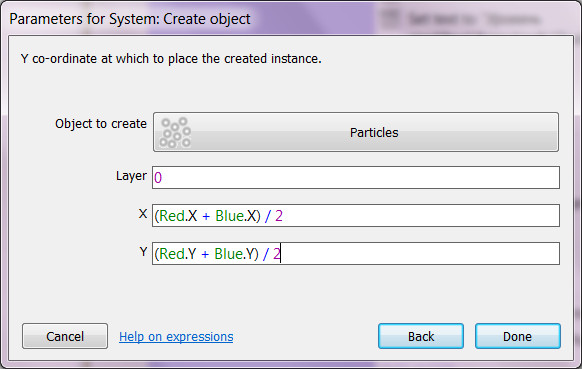The image size is (582, 369).
Task: Click the dialog title 'Parameters for System: Create object'
Action: [x=130, y=19]
